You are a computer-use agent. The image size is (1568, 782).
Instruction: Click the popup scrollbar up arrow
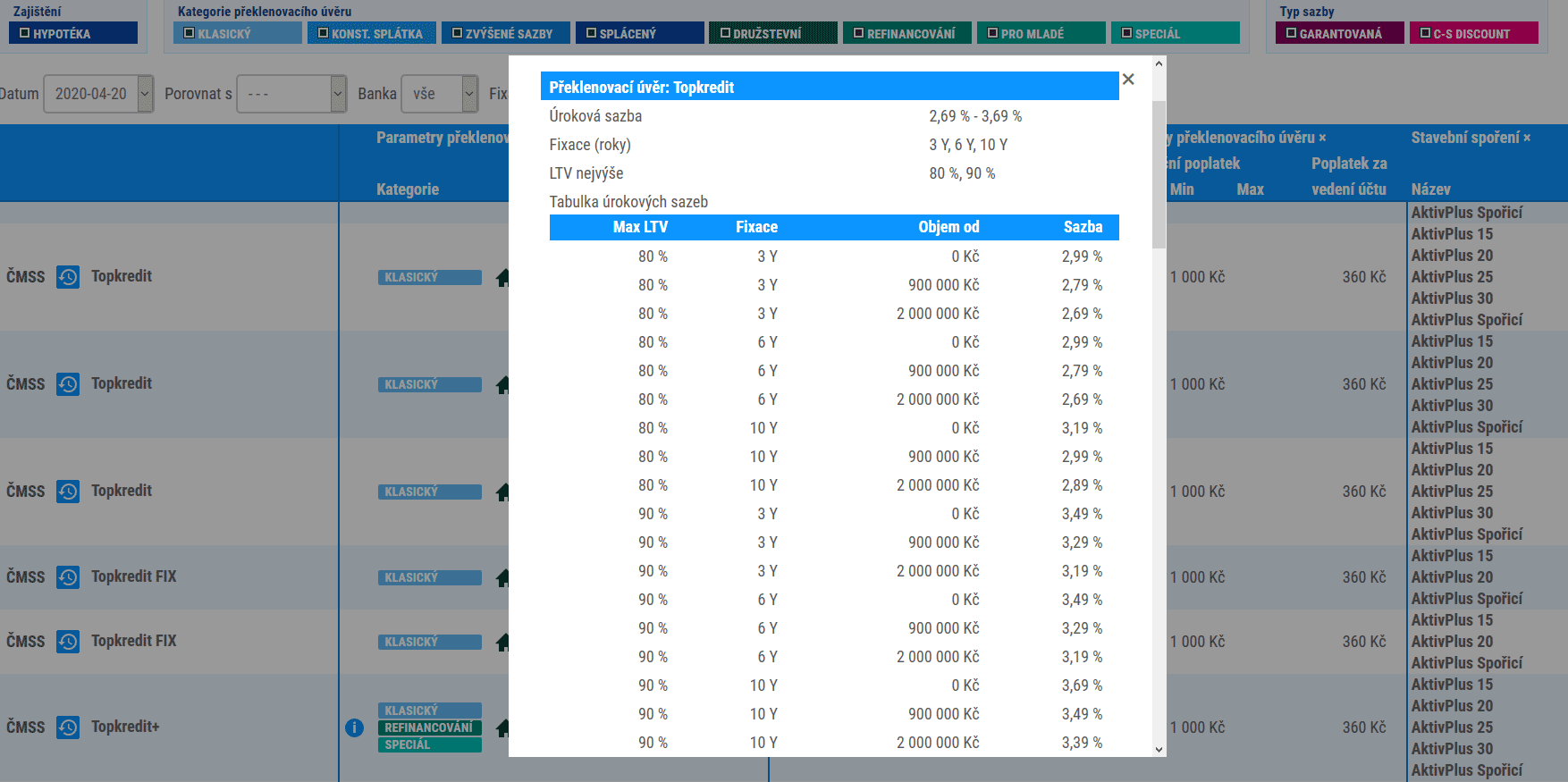click(1159, 63)
